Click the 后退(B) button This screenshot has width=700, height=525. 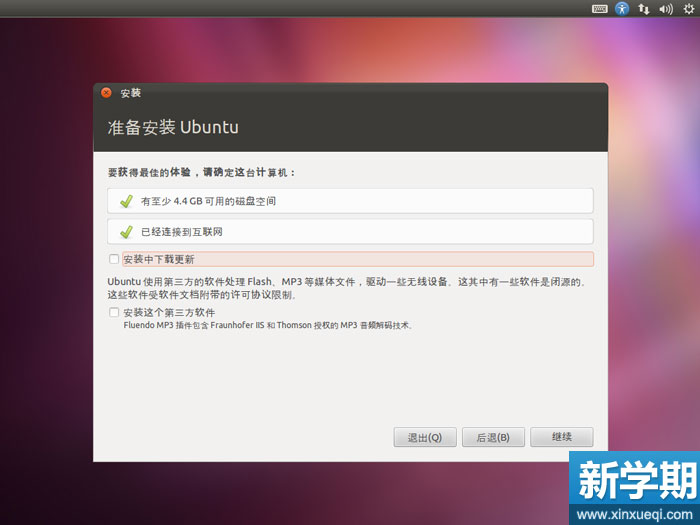coord(493,437)
